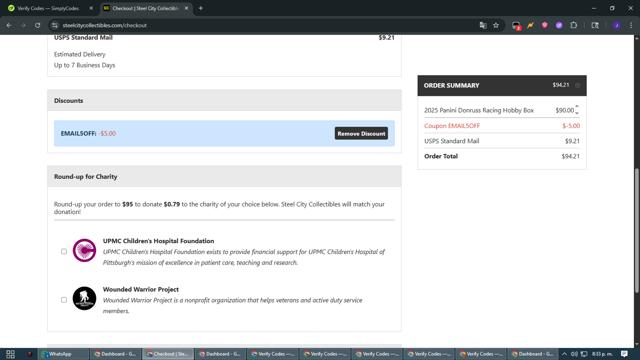Click the scrollbar up arrow
This screenshot has height=360, width=640.
tap(637, 38)
